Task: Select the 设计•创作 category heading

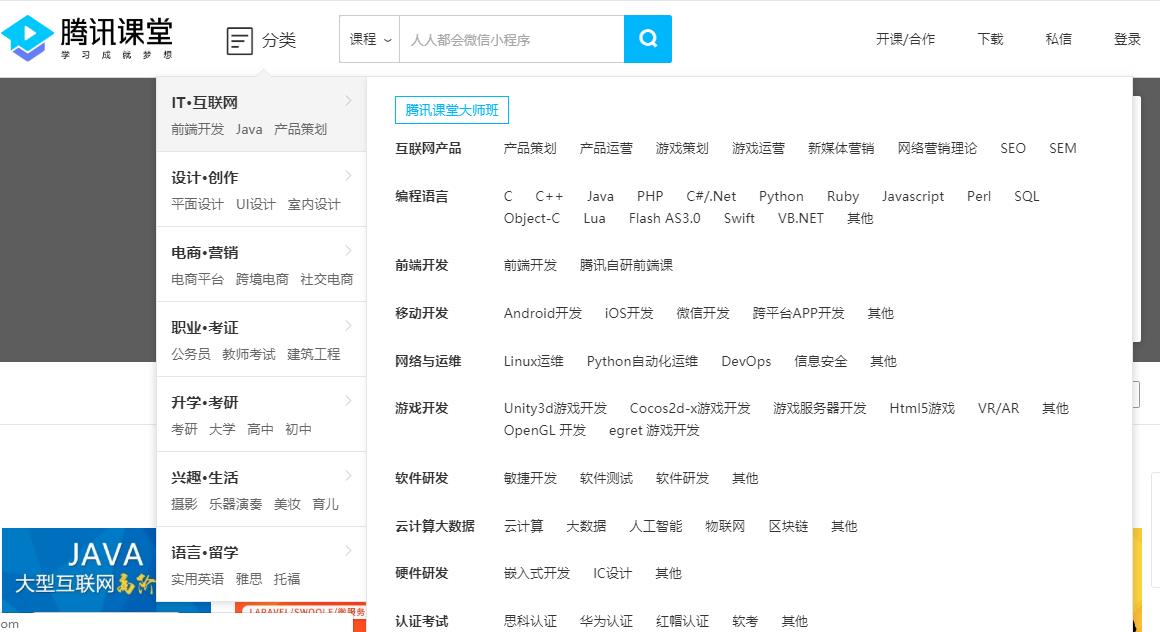Action: click(204, 178)
